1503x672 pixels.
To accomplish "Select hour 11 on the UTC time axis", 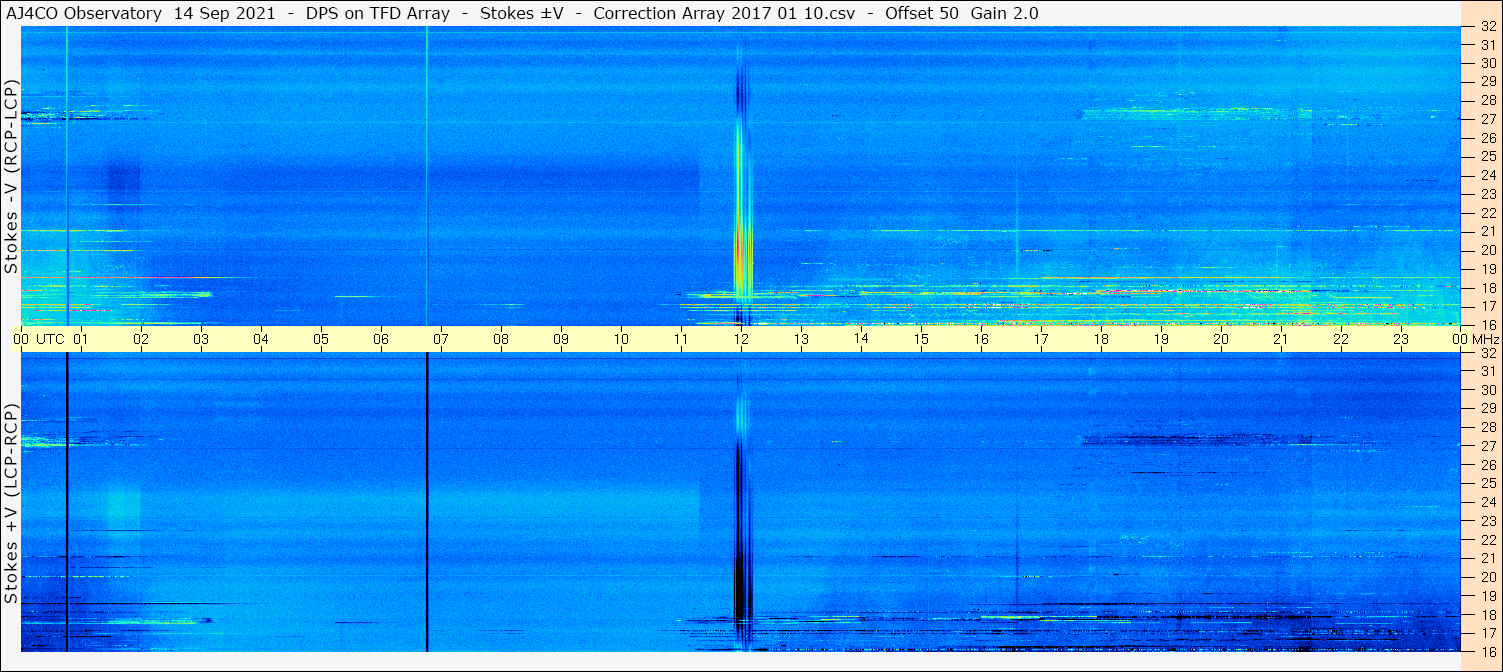I will (681, 339).
